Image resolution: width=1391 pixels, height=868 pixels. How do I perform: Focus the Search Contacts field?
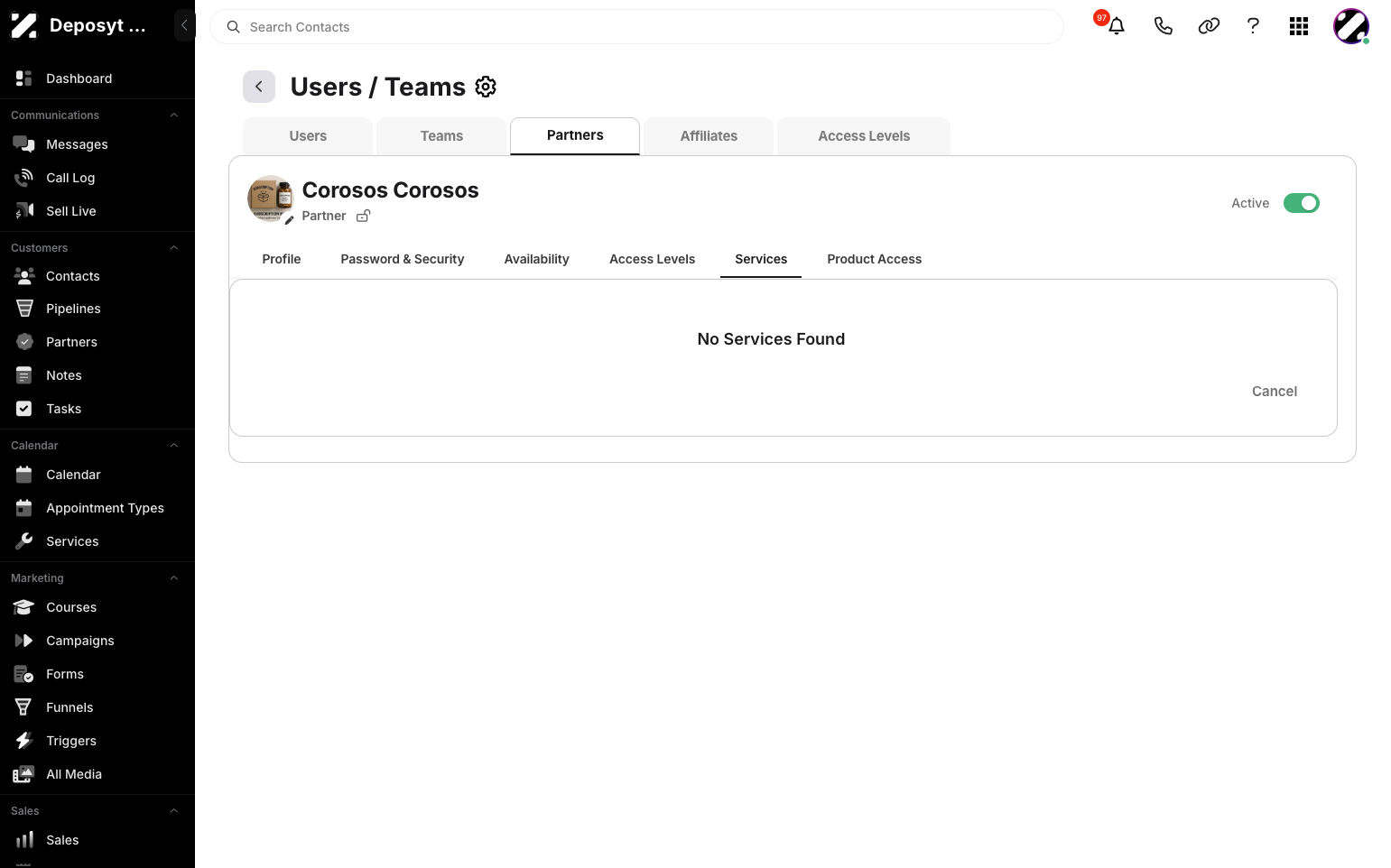636,27
